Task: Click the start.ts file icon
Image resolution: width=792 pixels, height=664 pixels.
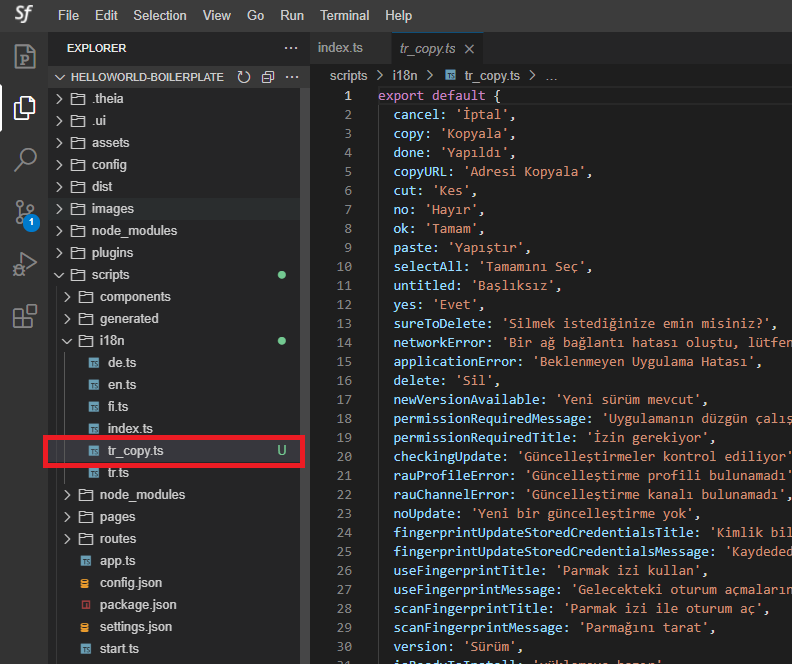Action: pyautogui.click(x=86, y=649)
